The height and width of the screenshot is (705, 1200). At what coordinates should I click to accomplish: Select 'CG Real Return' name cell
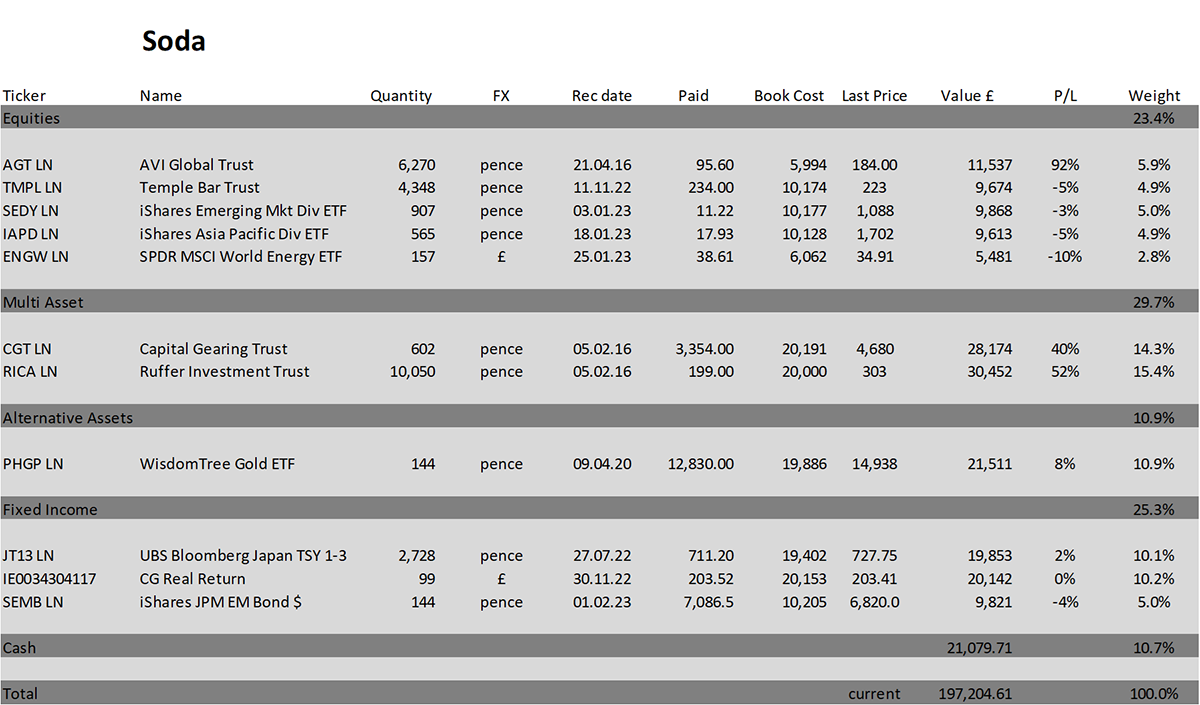[x=192, y=579]
